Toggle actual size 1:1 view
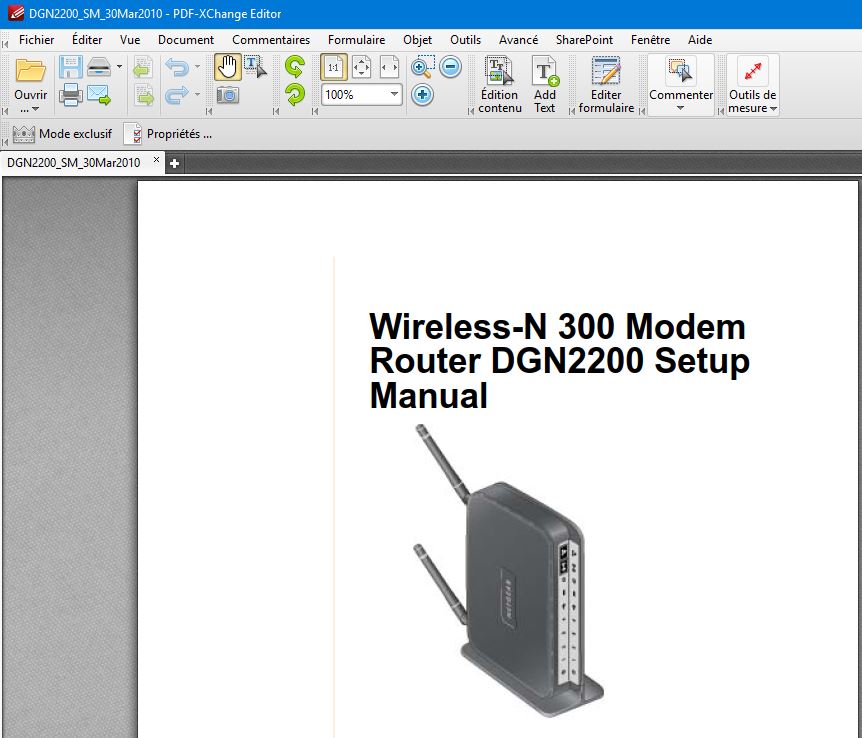 (x=334, y=67)
